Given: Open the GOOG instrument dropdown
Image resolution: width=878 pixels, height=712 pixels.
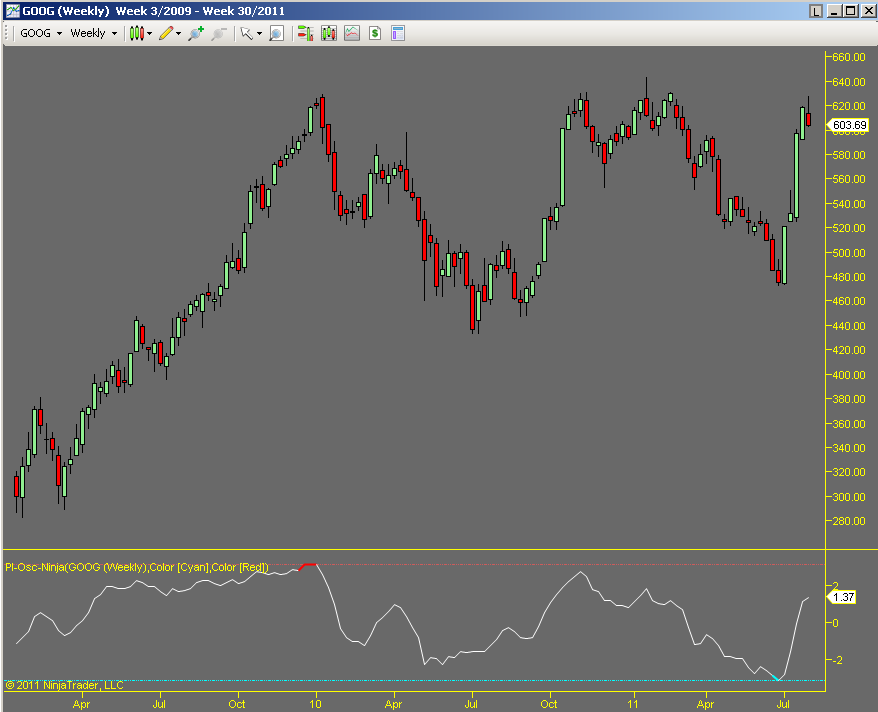Looking at the screenshot, I should click(40, 33).
